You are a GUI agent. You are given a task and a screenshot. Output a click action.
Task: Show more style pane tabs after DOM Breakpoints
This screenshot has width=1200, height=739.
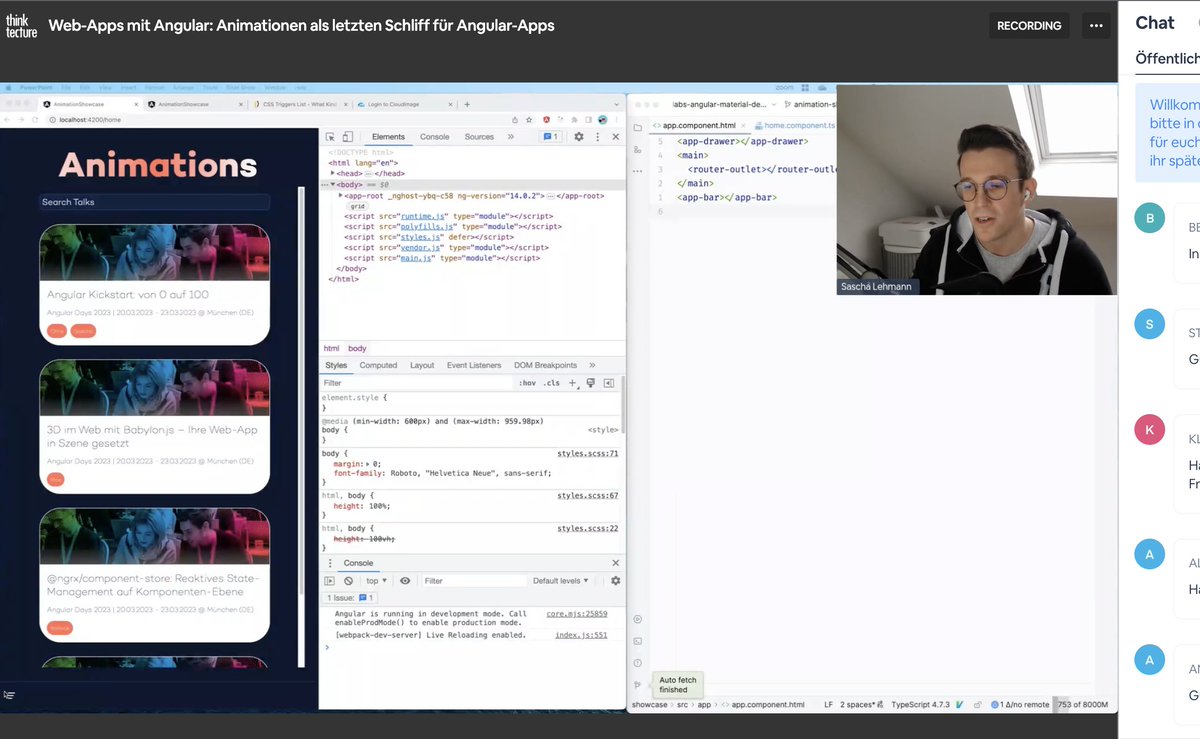[592, 365]
